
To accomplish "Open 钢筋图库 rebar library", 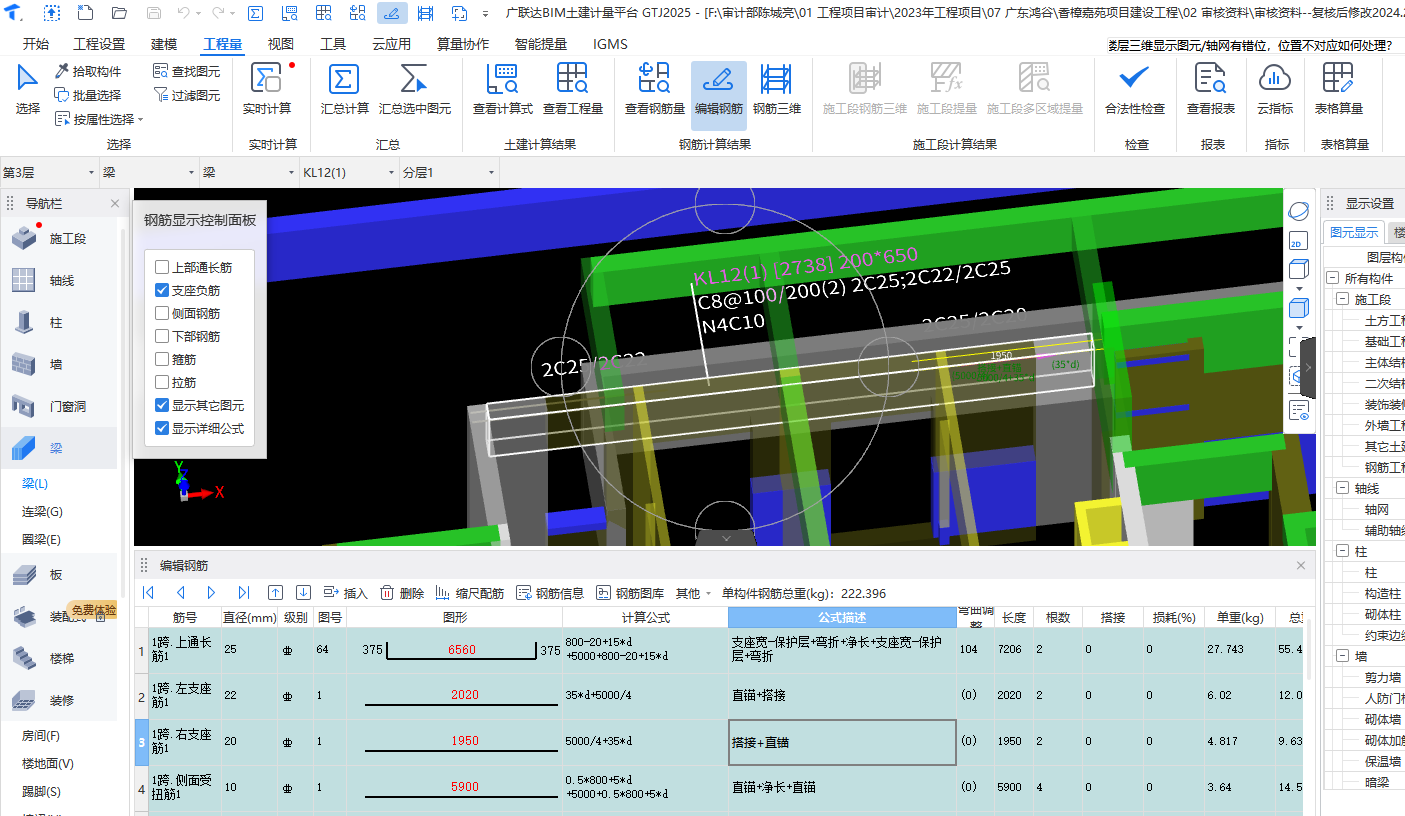I will tap(630, 593).
